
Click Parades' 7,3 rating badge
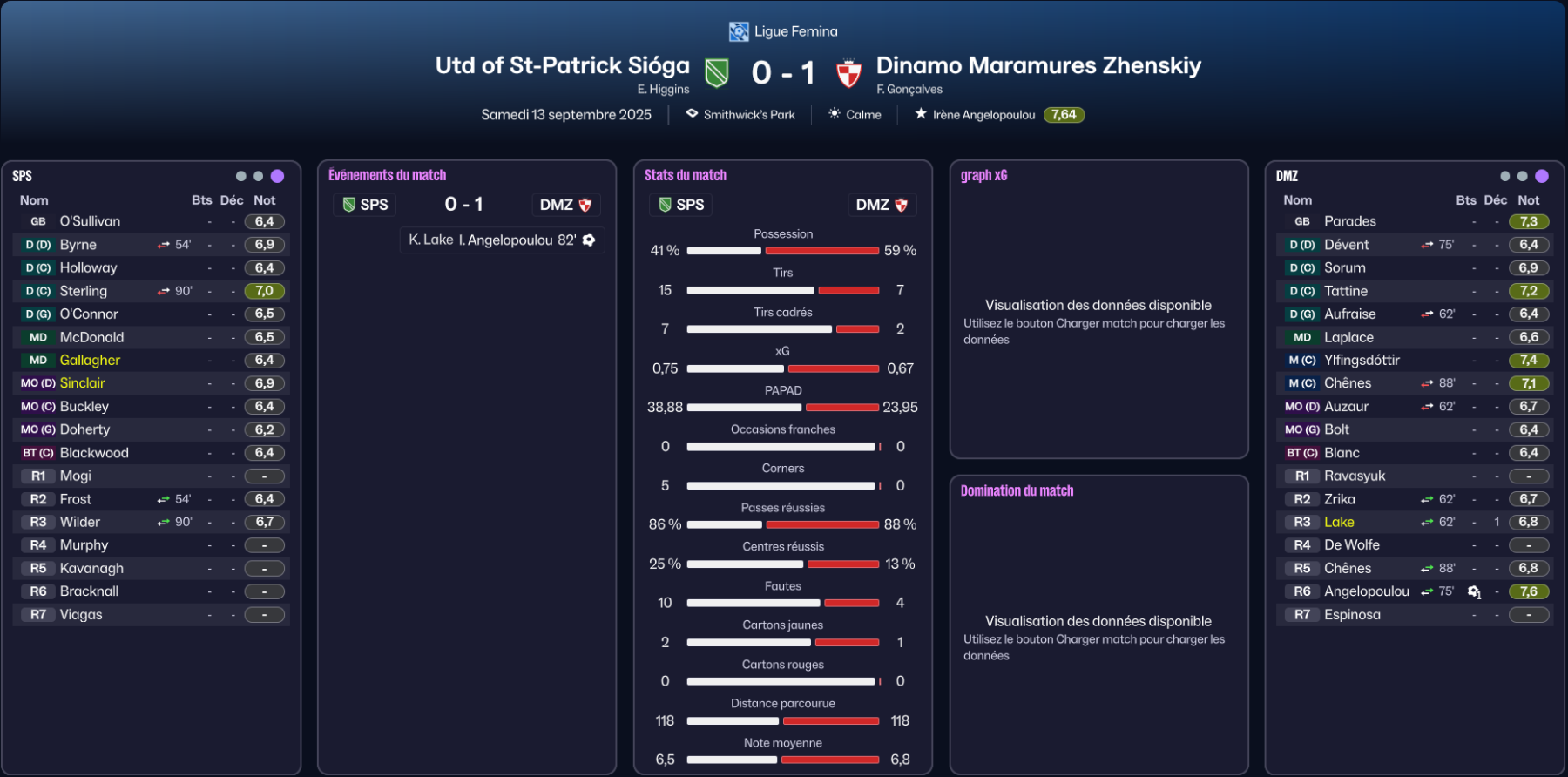[x=1529, y=221]
